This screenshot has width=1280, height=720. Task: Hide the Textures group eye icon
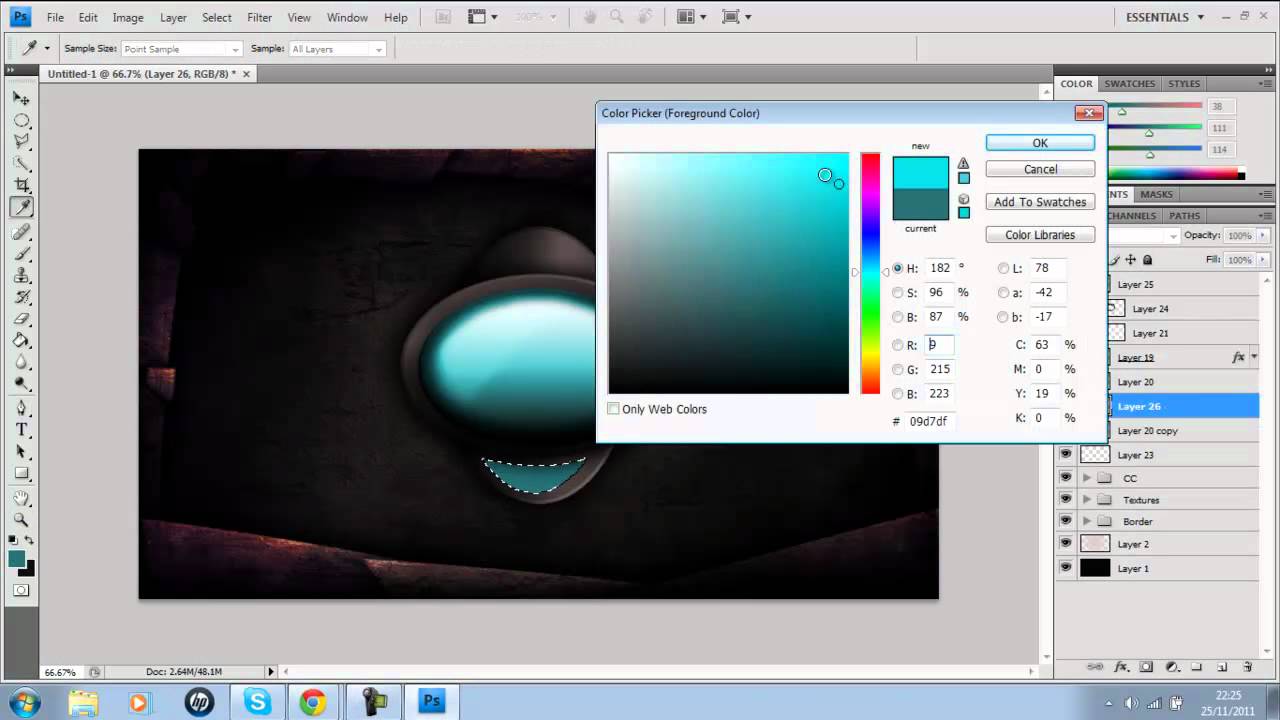1066,499
